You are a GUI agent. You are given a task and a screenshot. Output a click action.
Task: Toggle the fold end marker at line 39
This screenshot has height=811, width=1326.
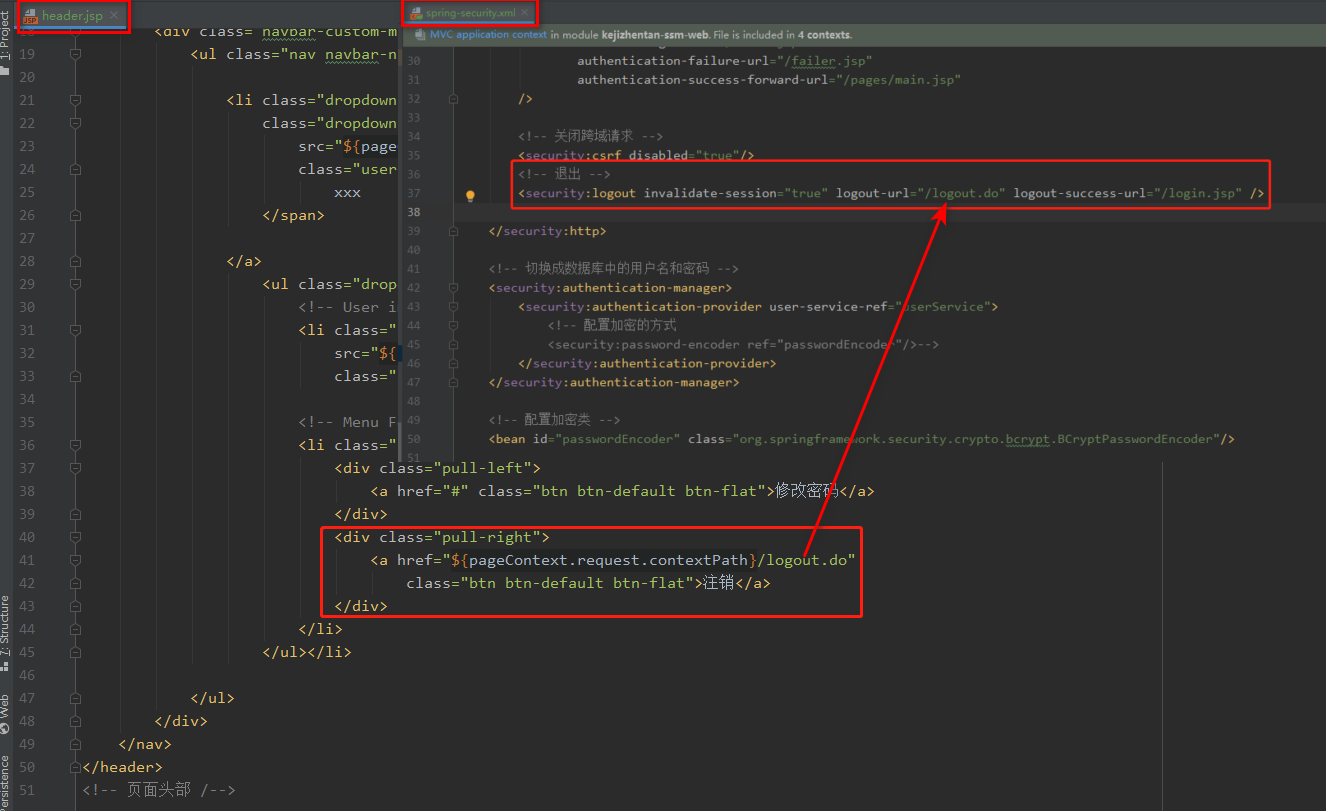pyautogui.click(x=75, y=514)
